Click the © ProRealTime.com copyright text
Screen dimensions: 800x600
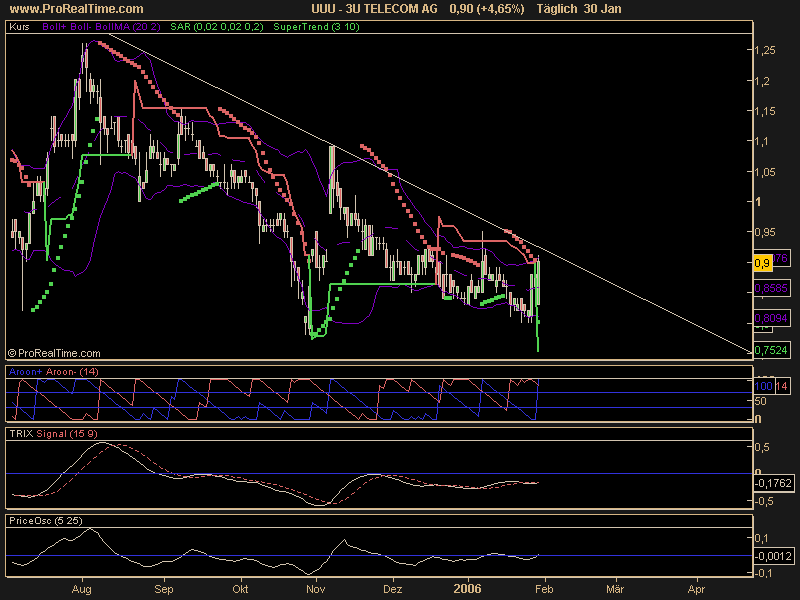(54, 353)
